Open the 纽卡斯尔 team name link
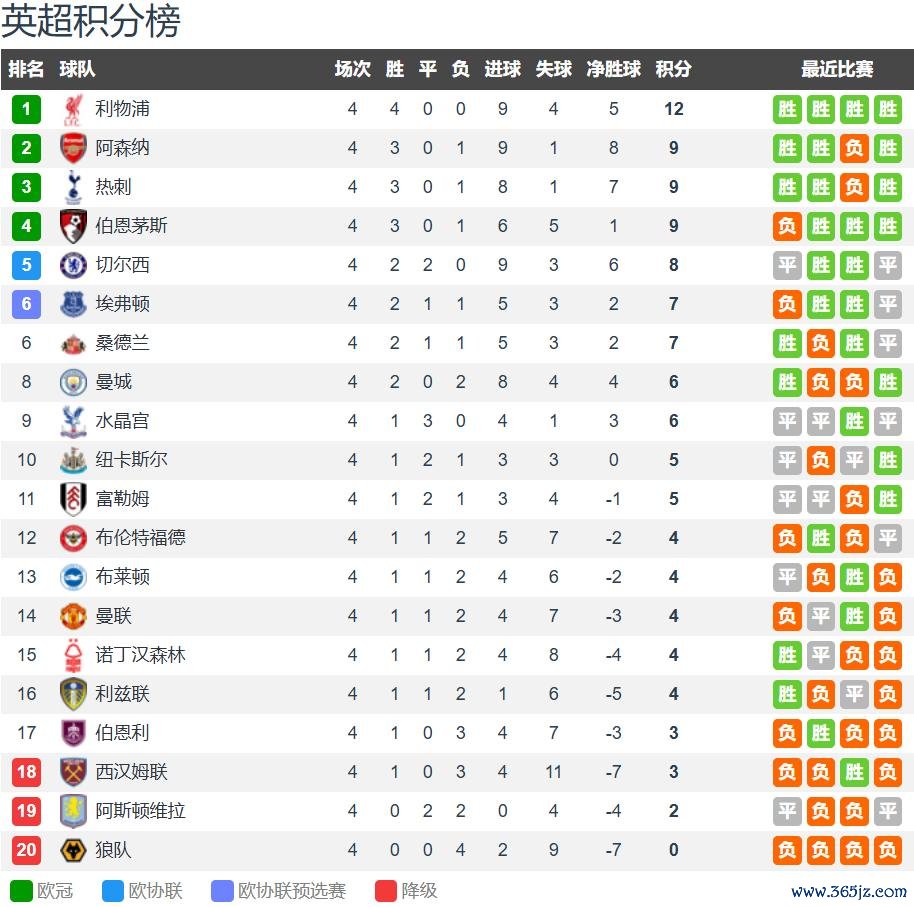Viewport: 914px width, 907px height. click(x=131, y=460)
